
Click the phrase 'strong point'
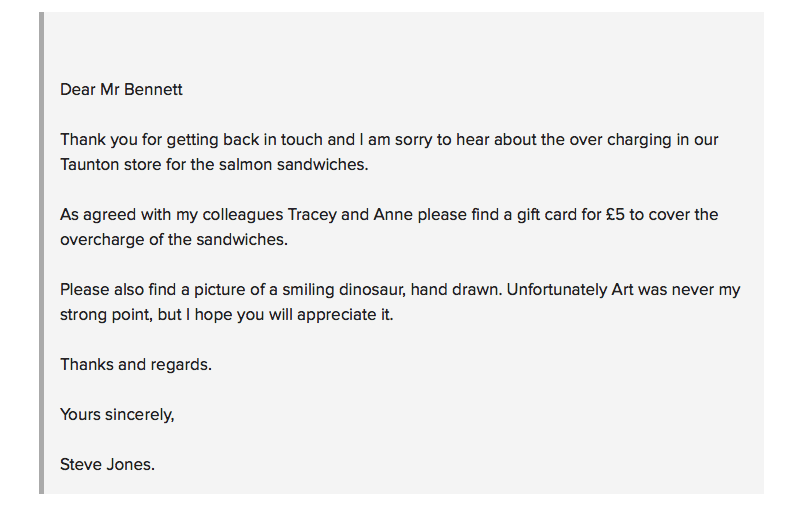click(x=104, y=315)
